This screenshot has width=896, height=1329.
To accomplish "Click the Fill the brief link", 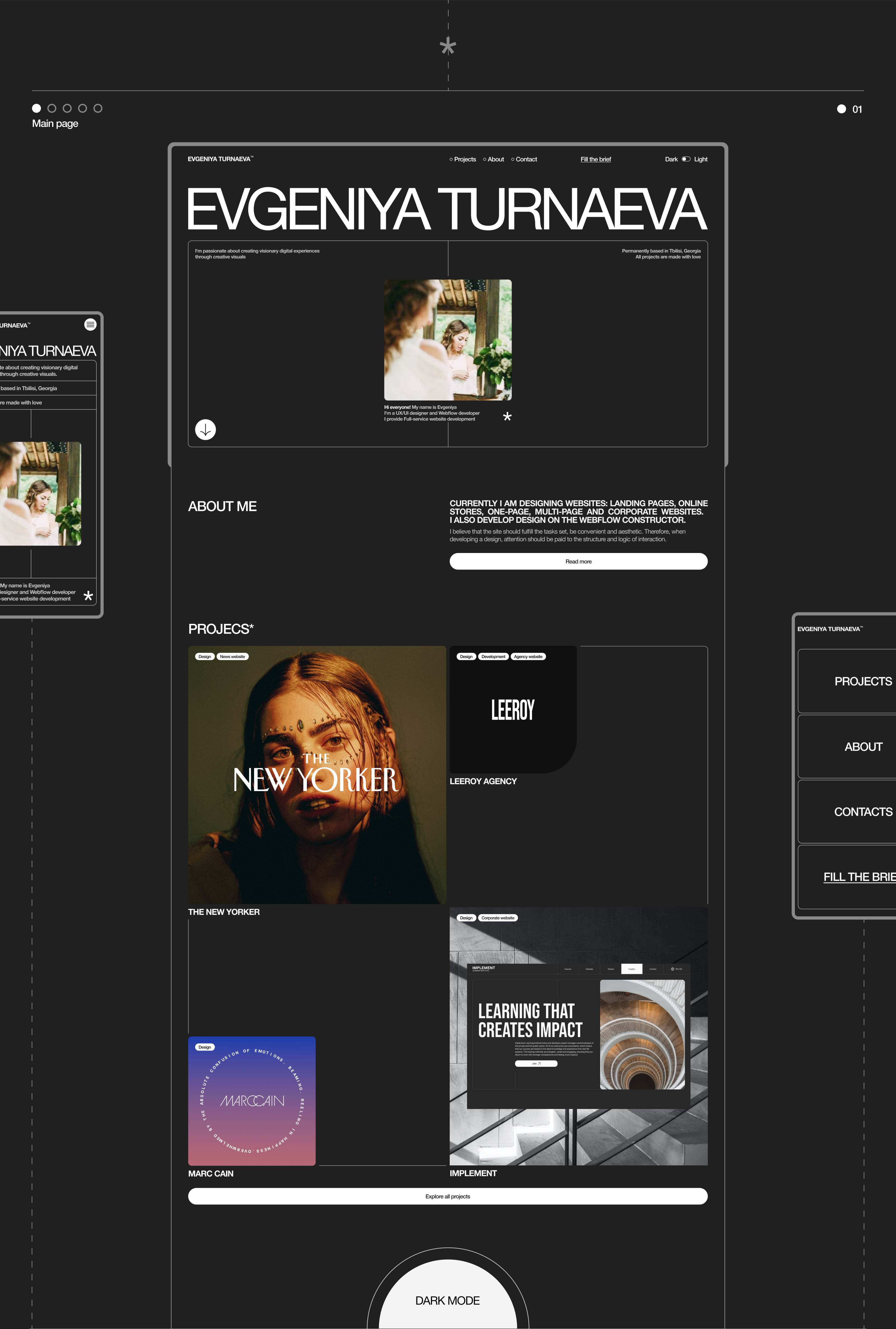I will point(596,159).
